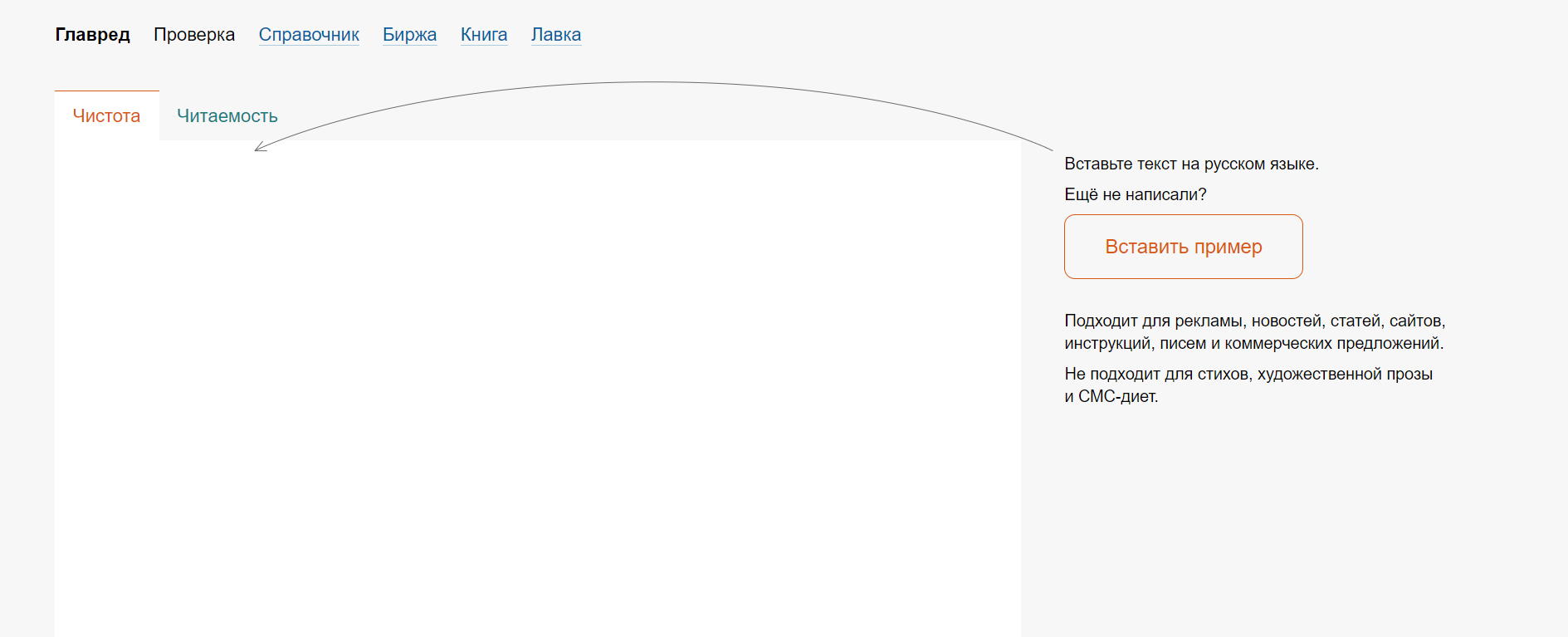Click the 'Не подходит для стихов' line
Image resolution: width=1568 pixels, height=637 pixels.
click(1248, 374)
